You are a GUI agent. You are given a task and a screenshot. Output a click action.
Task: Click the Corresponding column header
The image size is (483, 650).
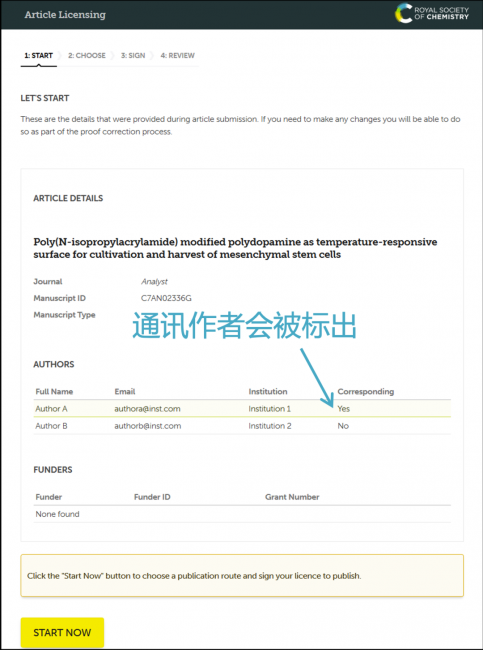click(x=366, y=391)
